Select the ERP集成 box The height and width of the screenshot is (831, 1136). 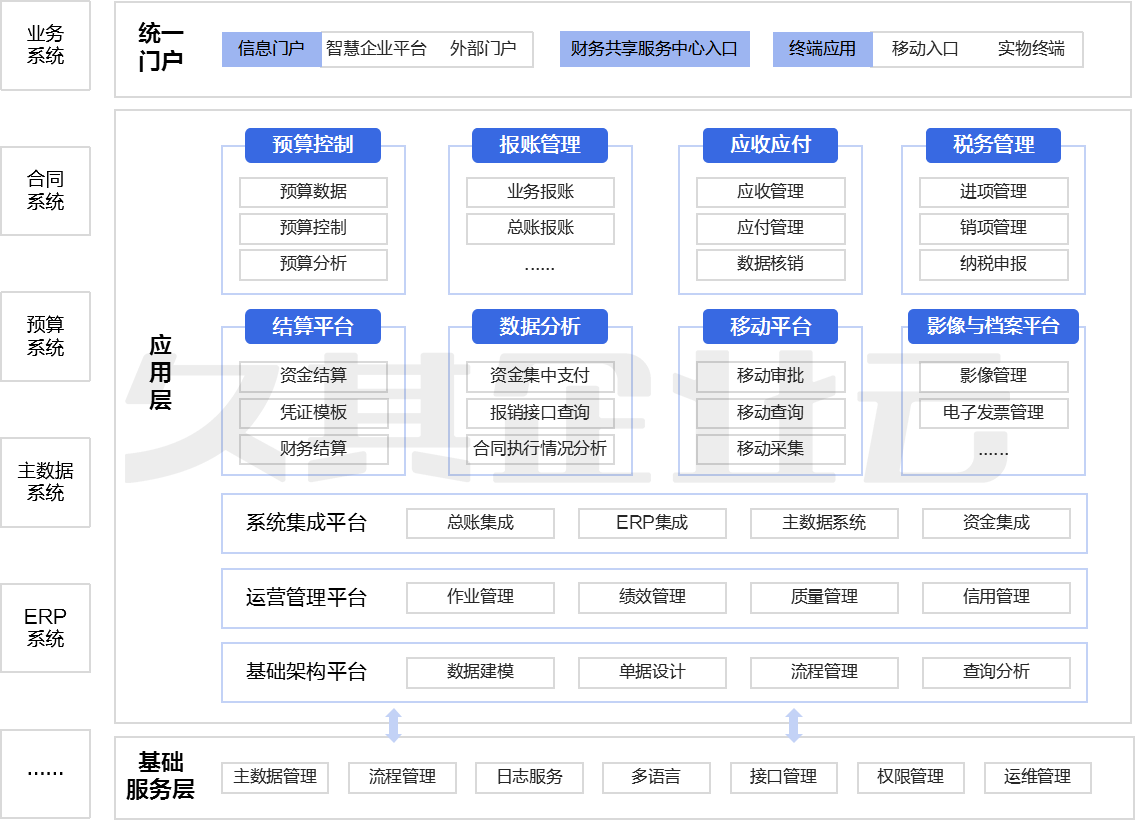[x=652, y=523]
